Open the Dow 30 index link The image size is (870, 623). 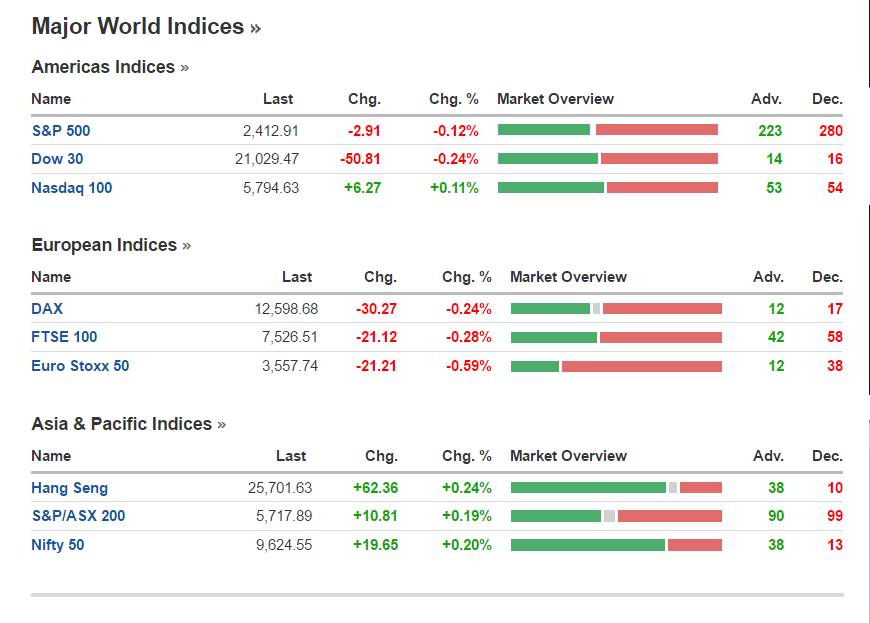pos(59,159)
